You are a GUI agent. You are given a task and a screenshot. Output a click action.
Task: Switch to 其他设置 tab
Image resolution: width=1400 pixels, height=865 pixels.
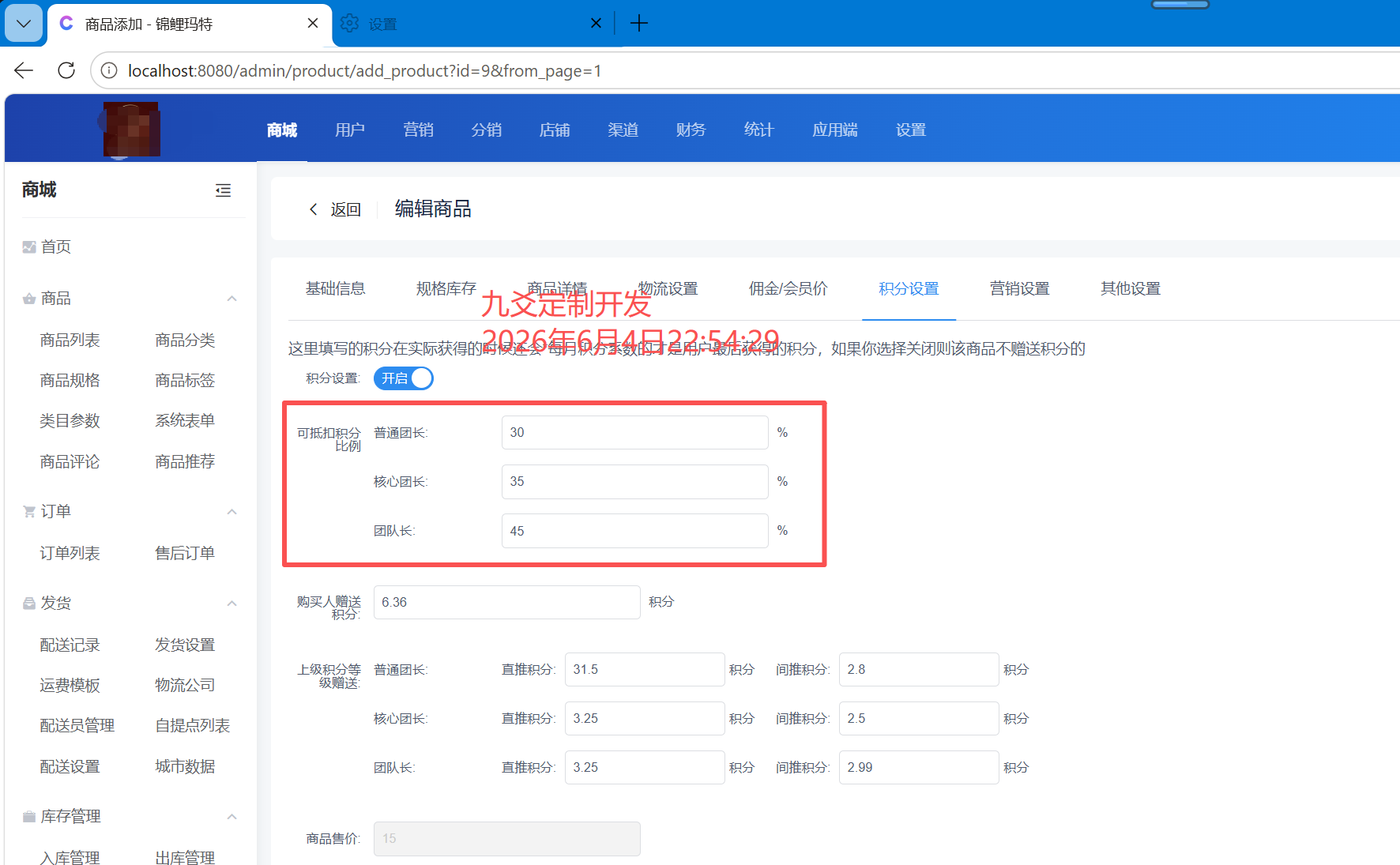(x=1131, y=288)
